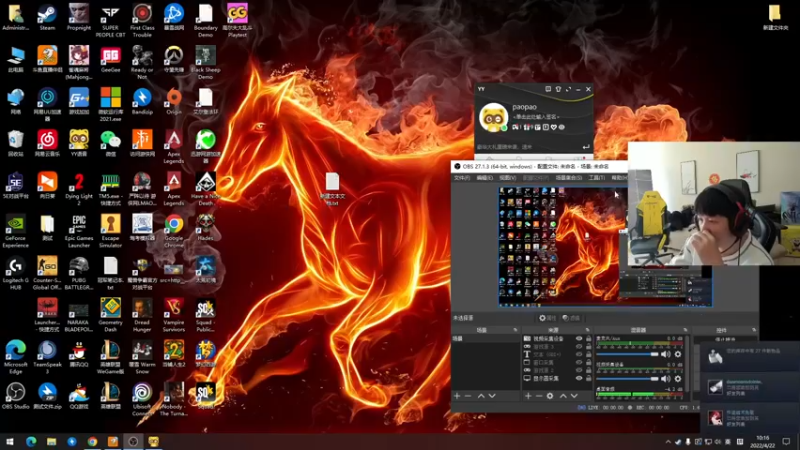Select the Origin desktop icon
This screenshot has width=800, height=450.
point(173,101)
